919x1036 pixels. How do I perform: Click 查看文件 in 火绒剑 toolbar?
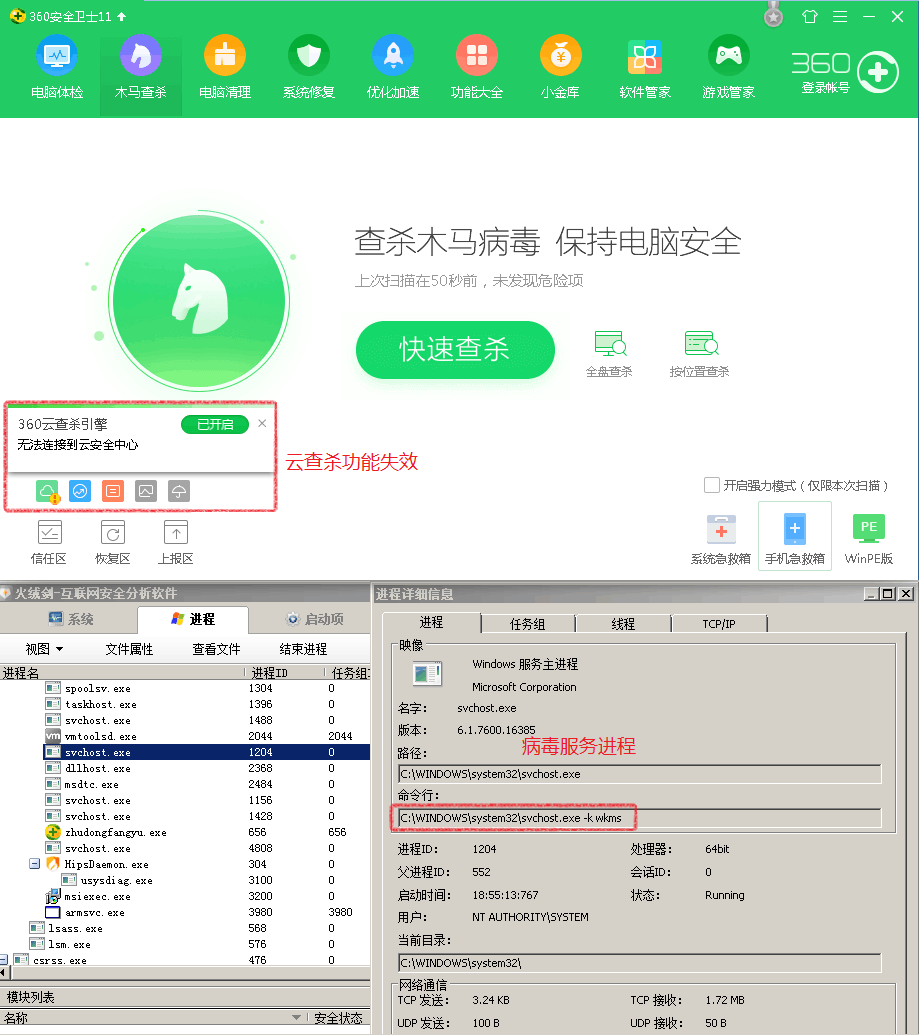(217, 649)
